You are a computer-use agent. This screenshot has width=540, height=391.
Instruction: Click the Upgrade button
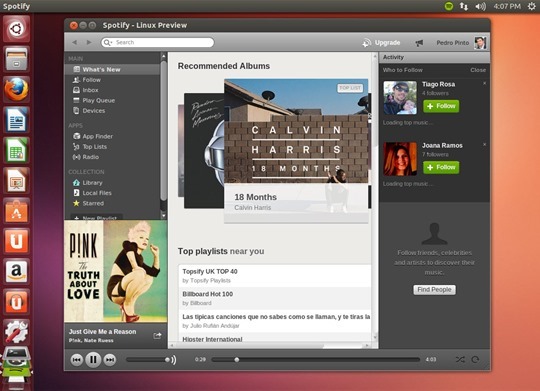(381, 43)
